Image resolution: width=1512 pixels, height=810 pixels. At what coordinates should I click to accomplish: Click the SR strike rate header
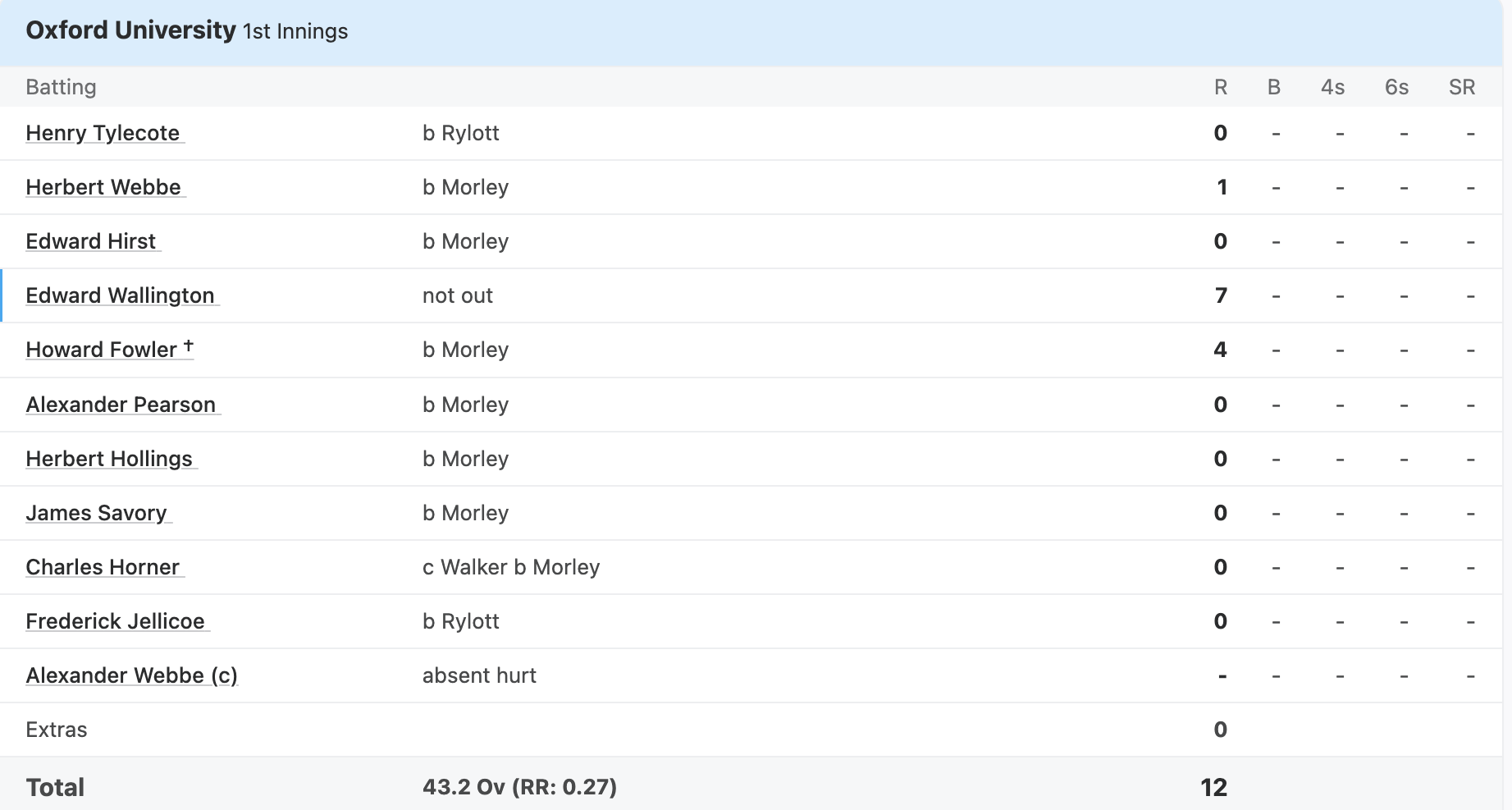pyautogui.click(x=1461, y=87)
